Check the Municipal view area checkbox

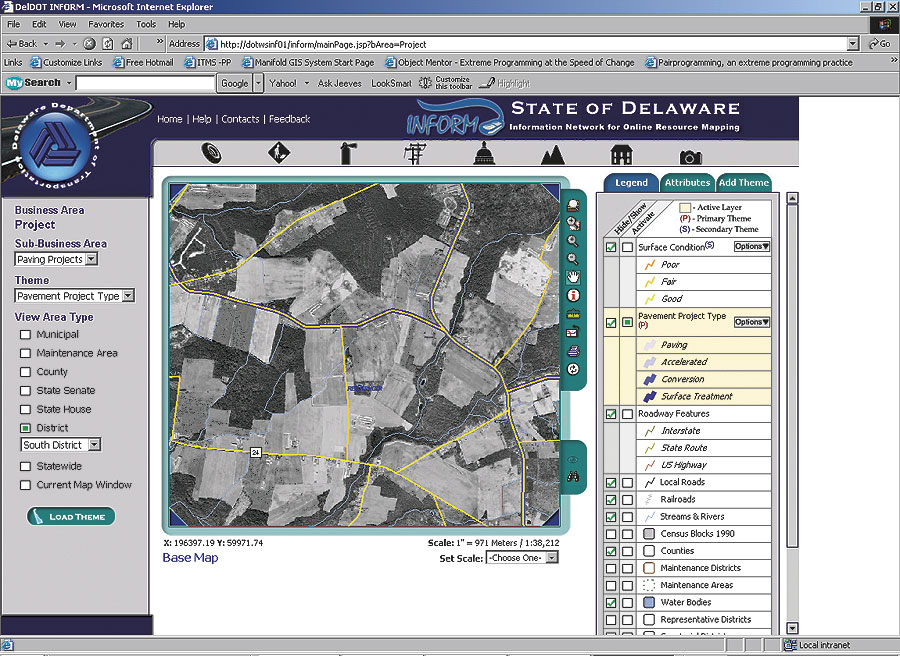coord(25,335)
